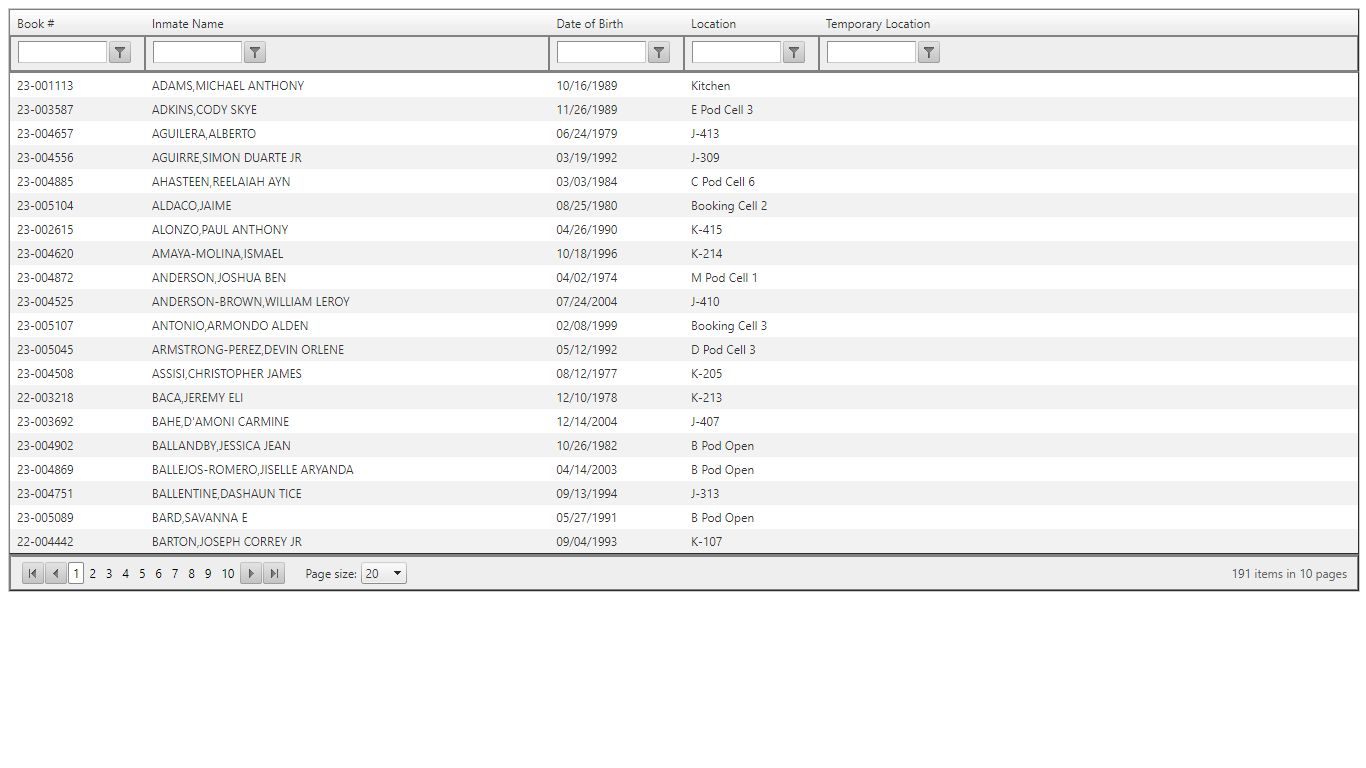The image size is (1366, 768).
Task: Open the Location filter icon
Action: point(794,53)
